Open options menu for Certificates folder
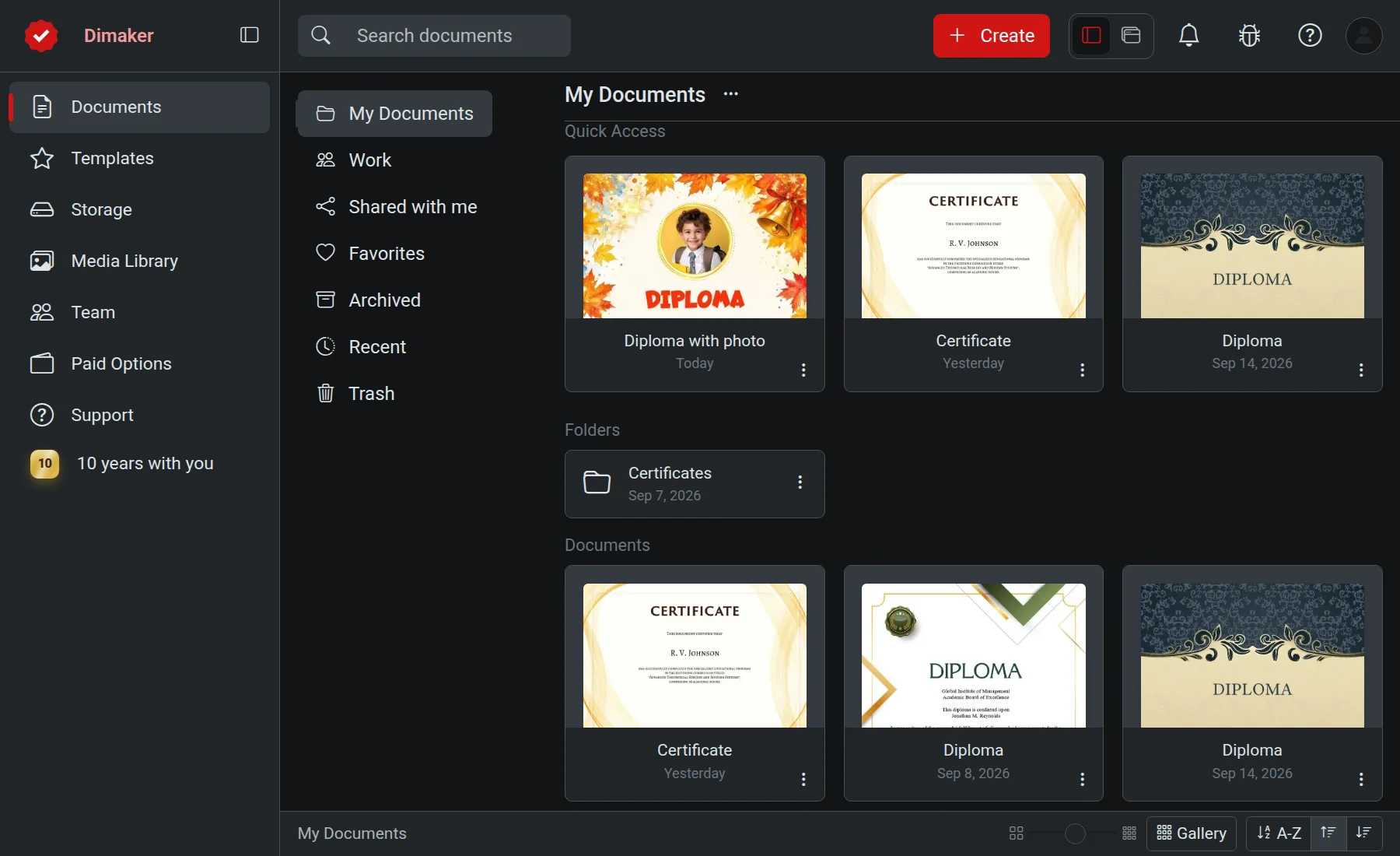 pyautogui.click(x=800, y=482)
